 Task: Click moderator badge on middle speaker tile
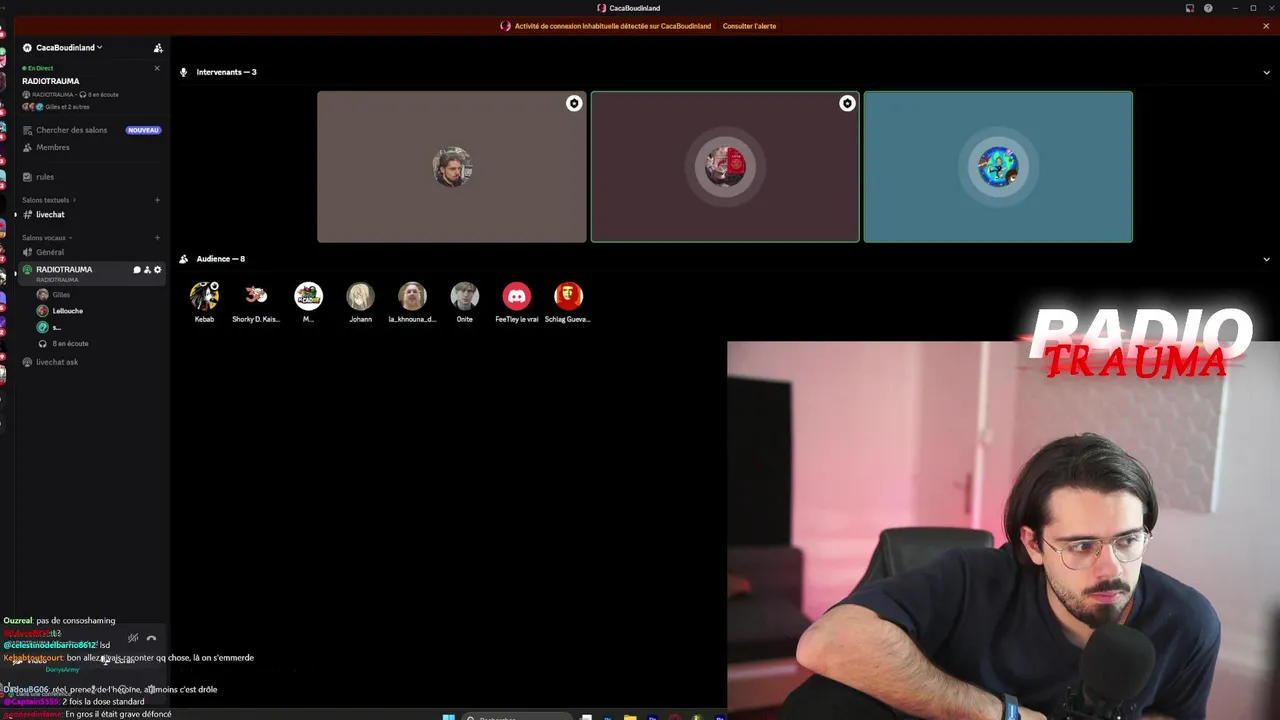coord(847,103)
